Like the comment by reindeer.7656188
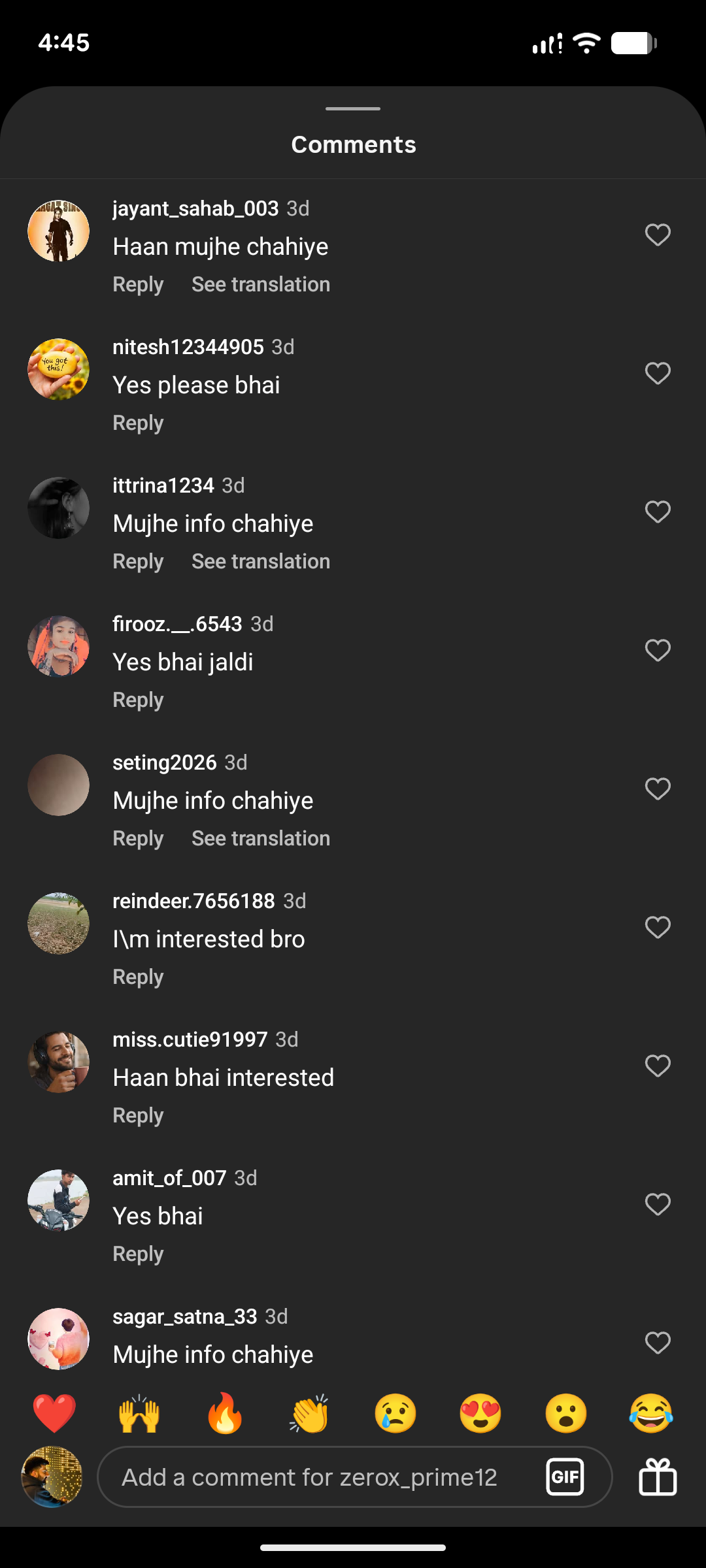The image size is (706, 1568). [x=658, y=927]
